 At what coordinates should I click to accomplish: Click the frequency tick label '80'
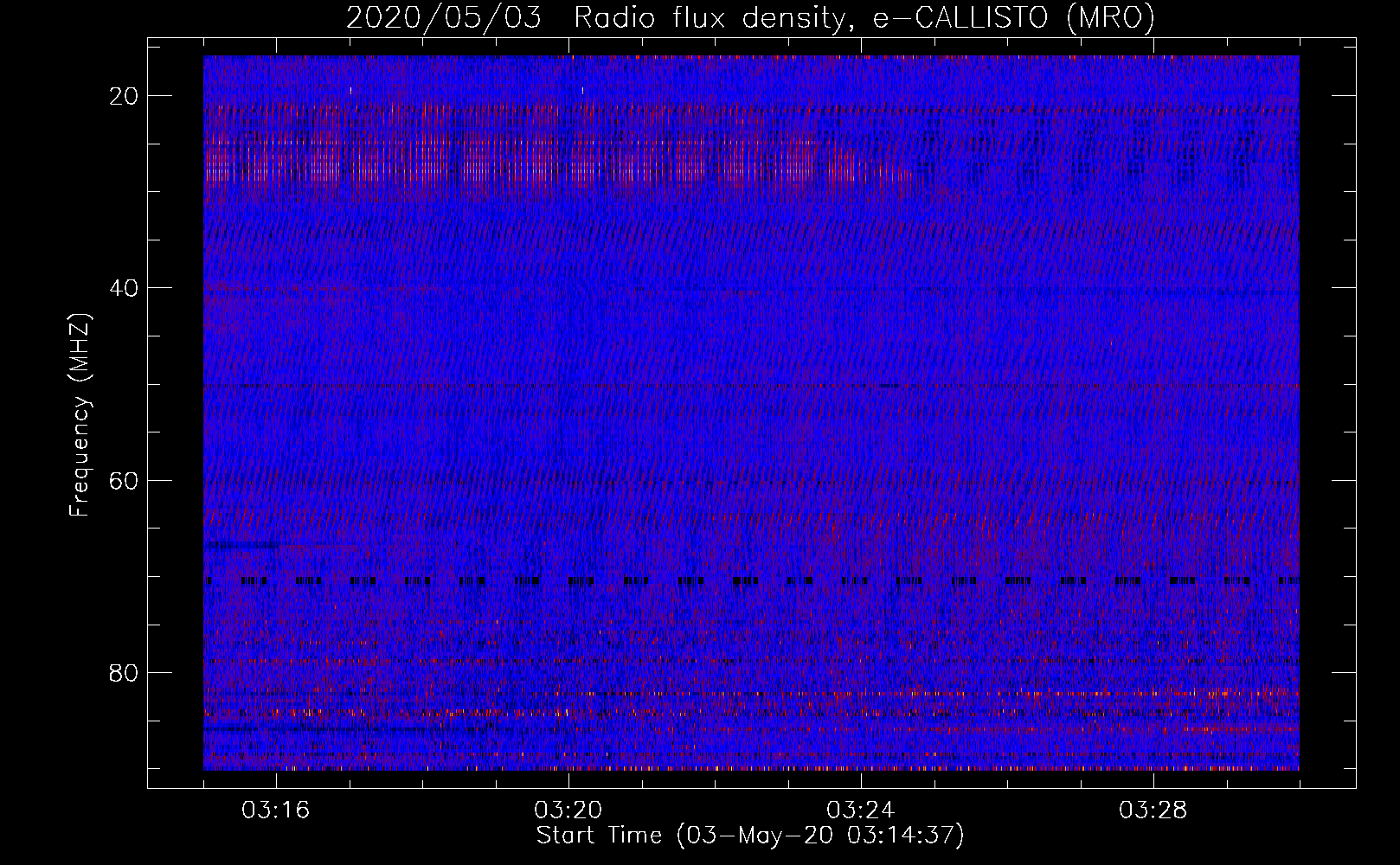click(x=125, y=672)
